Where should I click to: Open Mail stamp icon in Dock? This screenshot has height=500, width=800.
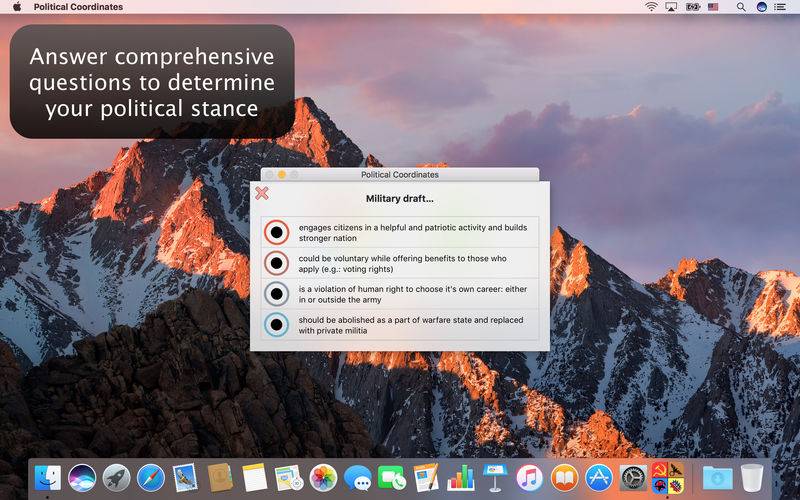(185, 478)
